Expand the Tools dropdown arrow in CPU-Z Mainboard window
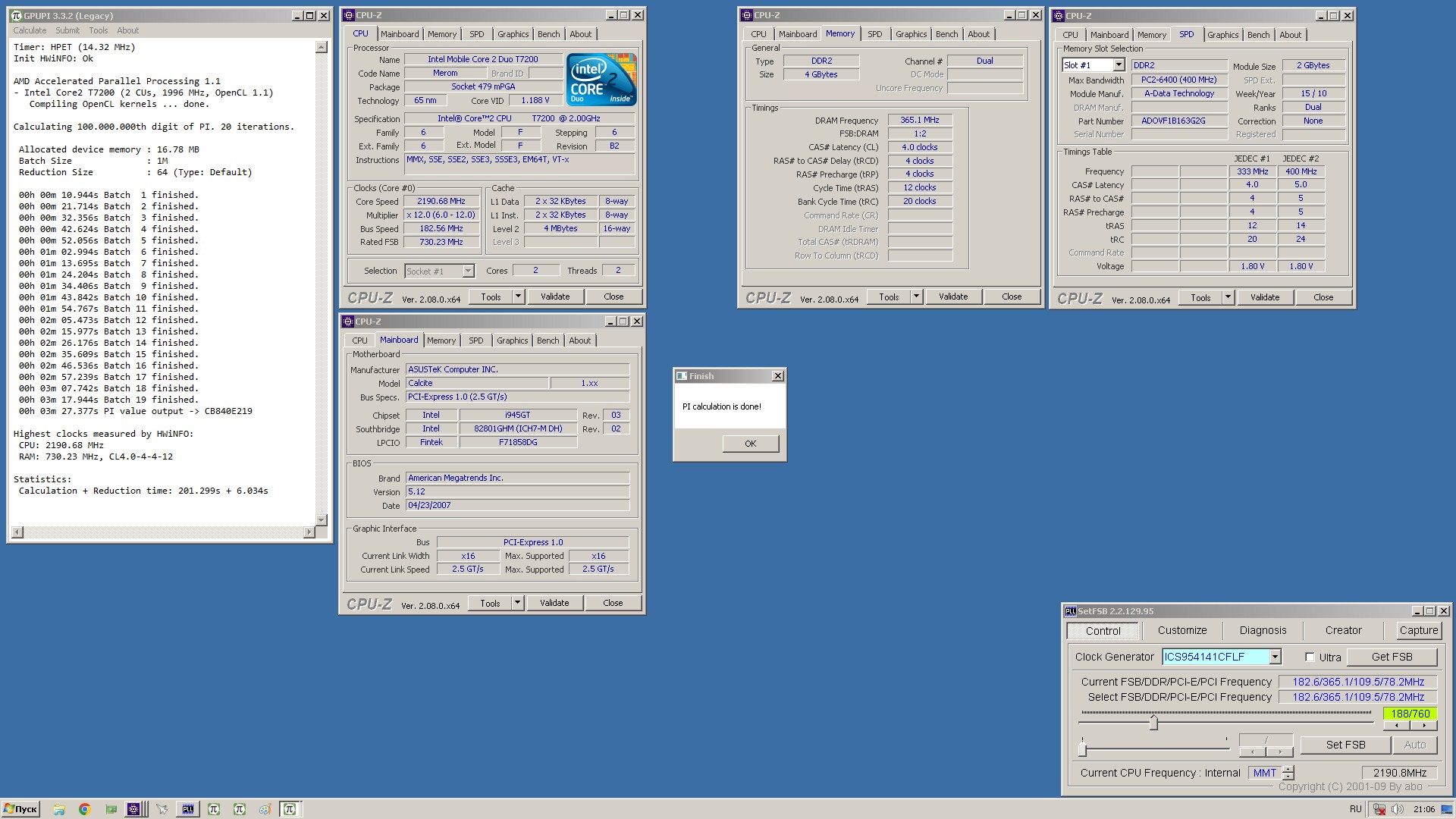Viewport: 1456px width, 819px height. [x=518, y=603]
